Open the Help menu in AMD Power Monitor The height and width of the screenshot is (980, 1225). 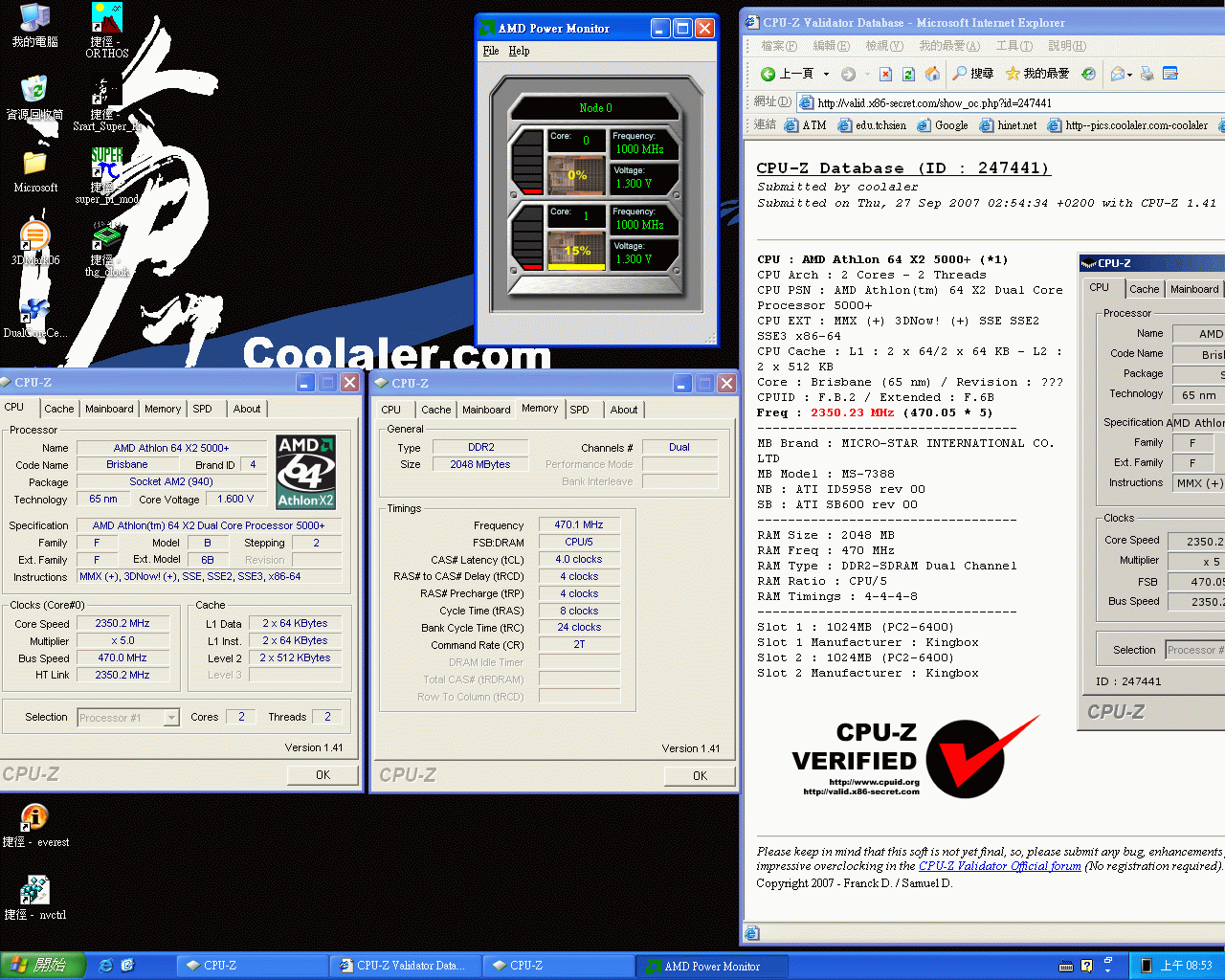click(x=519, y=51)
